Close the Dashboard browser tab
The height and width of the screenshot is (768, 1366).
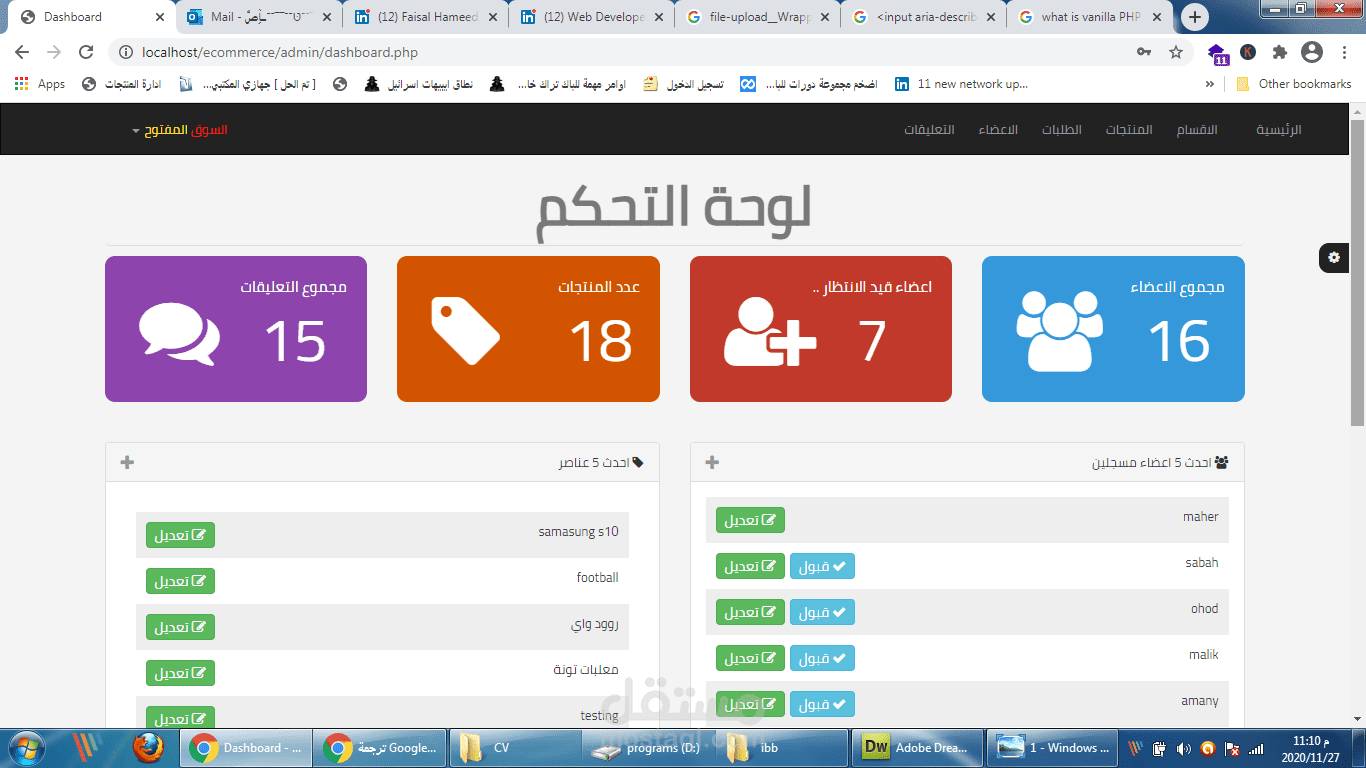coord(160,17)
